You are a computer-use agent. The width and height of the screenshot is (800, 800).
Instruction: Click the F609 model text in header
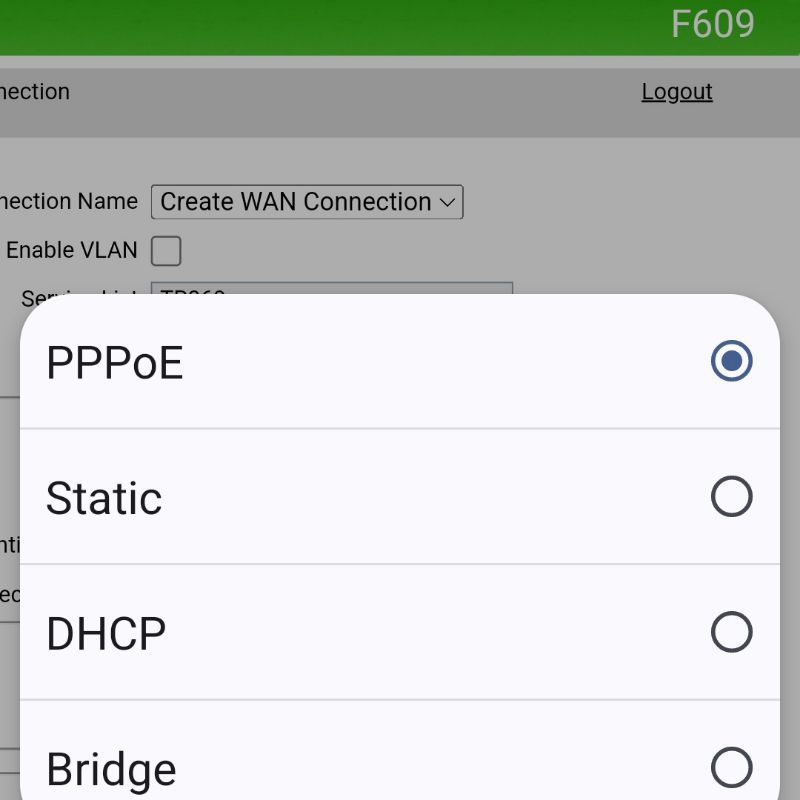point(712,24)
